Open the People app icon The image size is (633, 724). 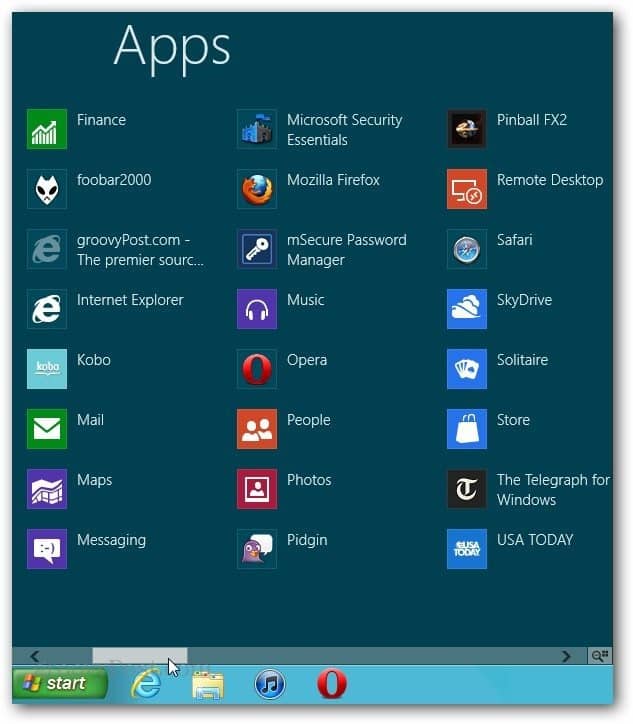point(257,429)
